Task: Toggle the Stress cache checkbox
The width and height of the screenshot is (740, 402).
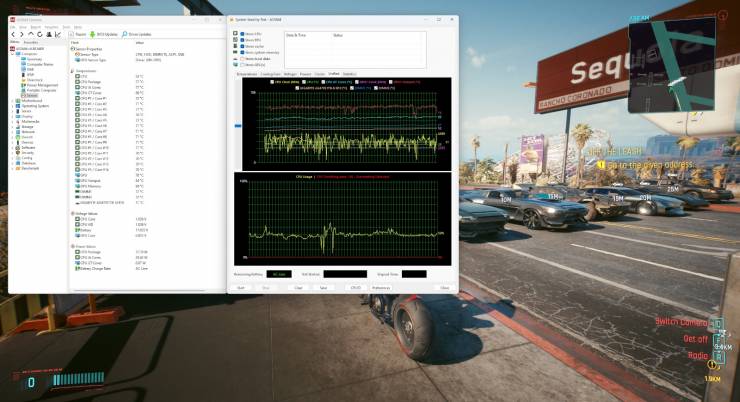Action: (x=242, y=46)
